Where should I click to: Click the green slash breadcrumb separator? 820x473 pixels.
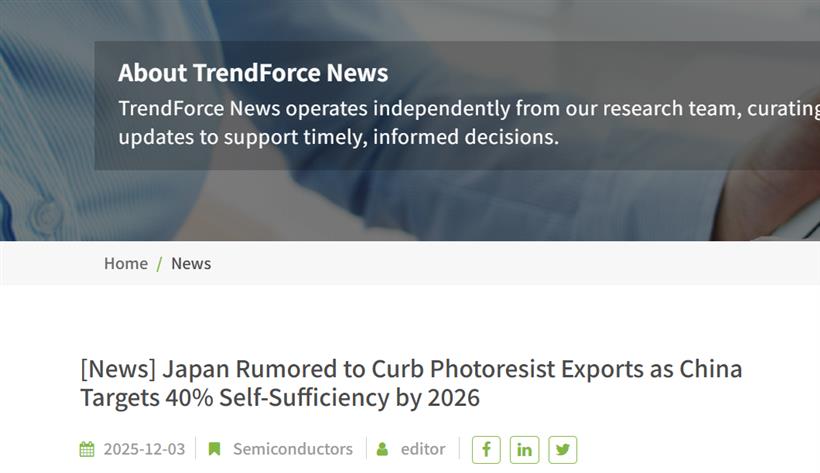159,264
